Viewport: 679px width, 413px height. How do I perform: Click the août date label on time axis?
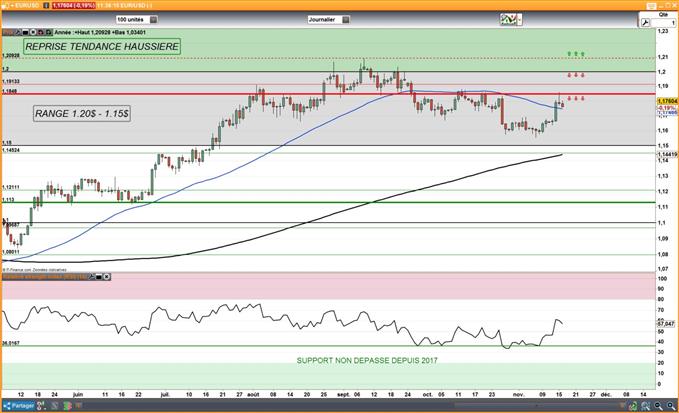253,394
